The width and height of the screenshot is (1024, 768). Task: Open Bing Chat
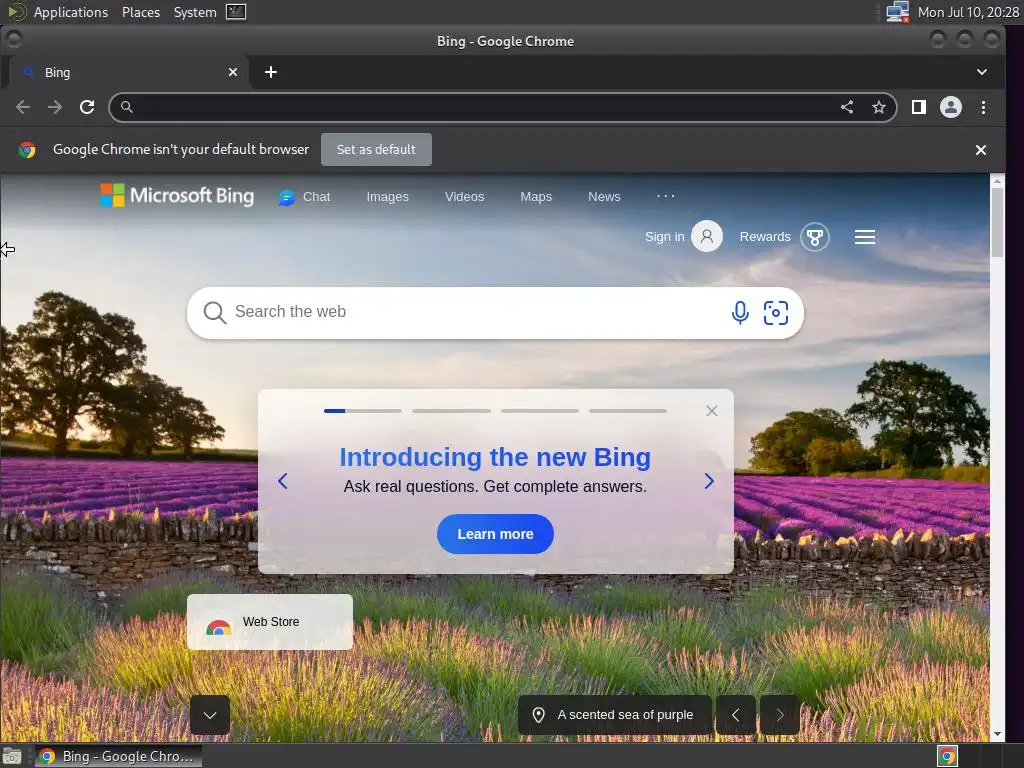point(304,197)
